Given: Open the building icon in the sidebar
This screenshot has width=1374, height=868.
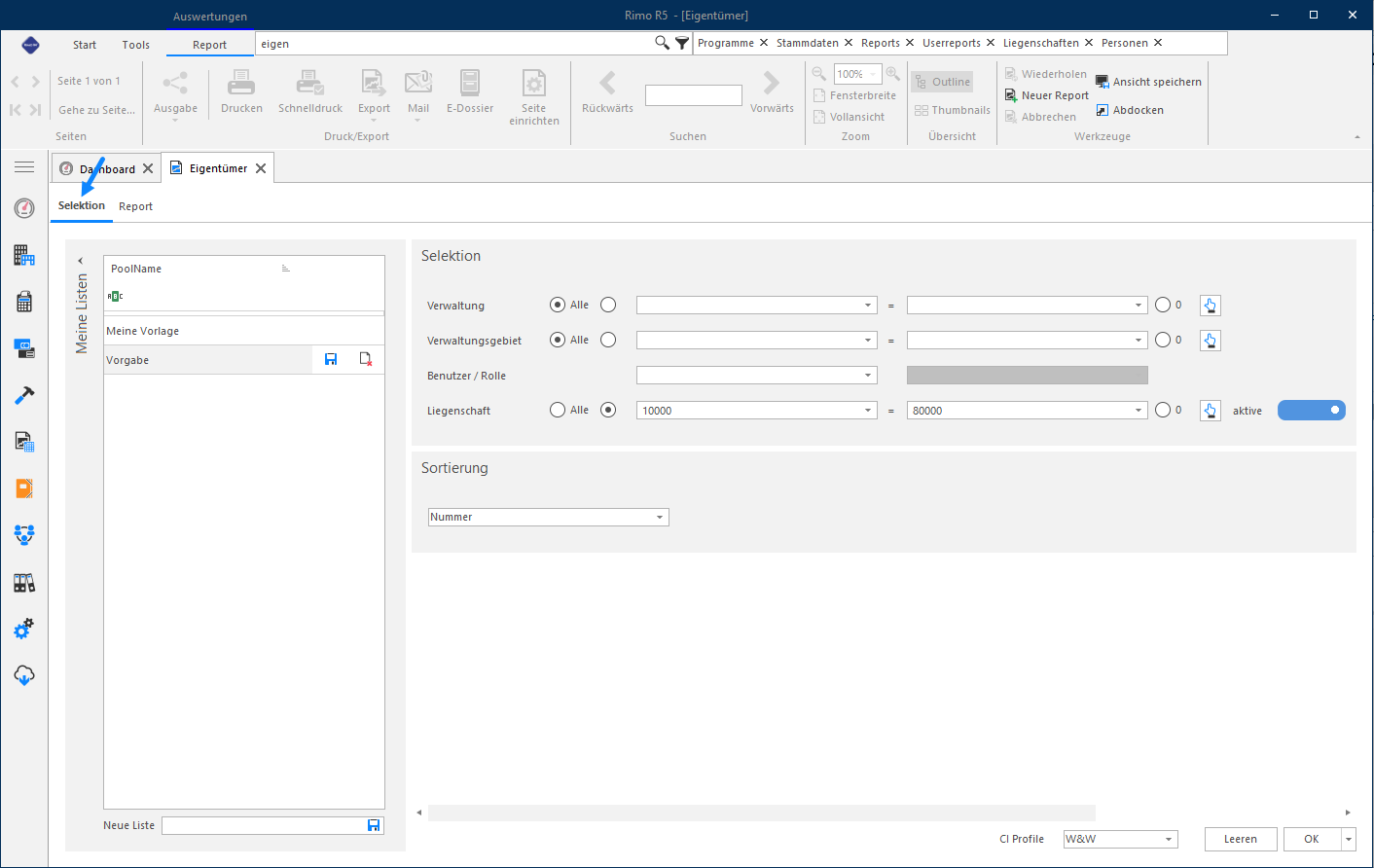Looking at the screenshot, I should point(24,255).
